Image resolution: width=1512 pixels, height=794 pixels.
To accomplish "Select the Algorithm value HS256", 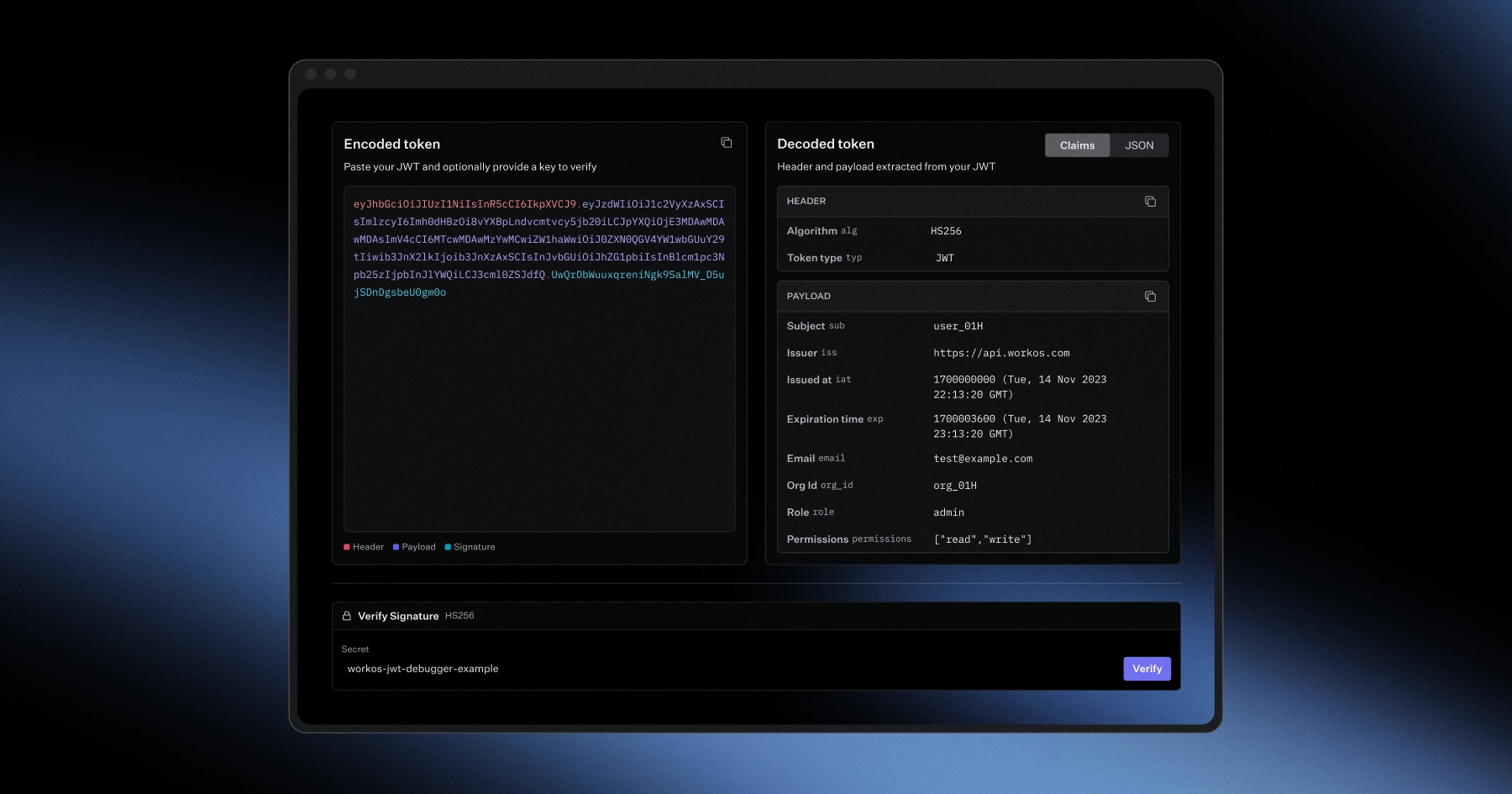I will point(946,230).
